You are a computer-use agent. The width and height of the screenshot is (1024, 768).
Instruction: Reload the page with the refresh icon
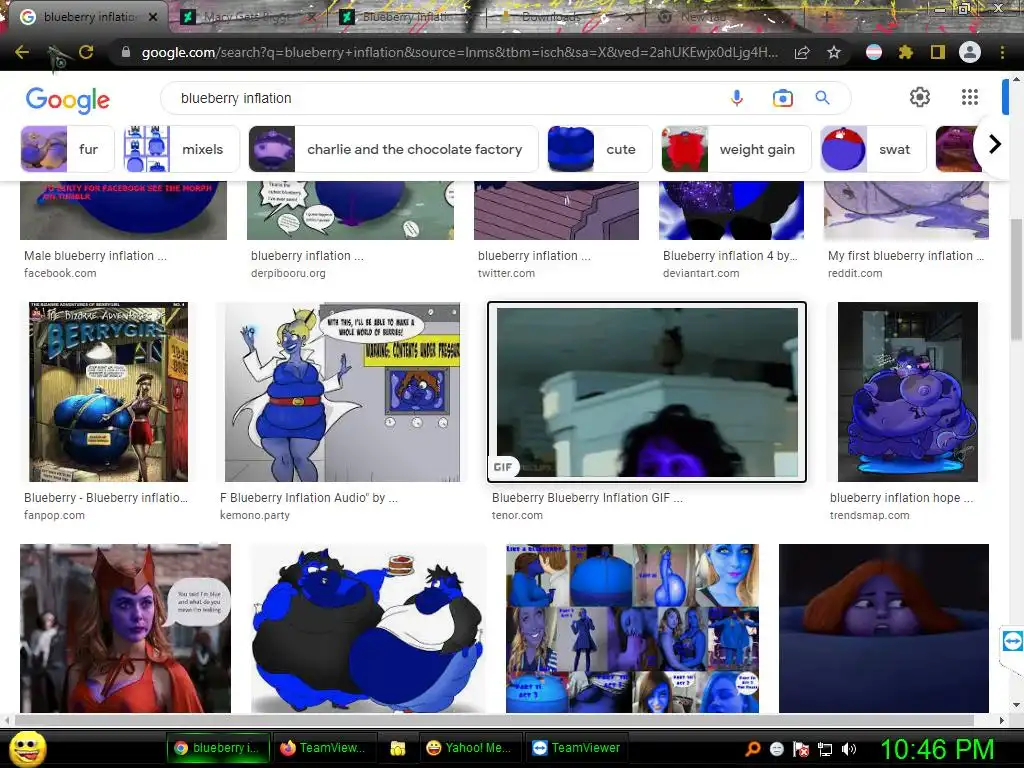coord(86,52)
